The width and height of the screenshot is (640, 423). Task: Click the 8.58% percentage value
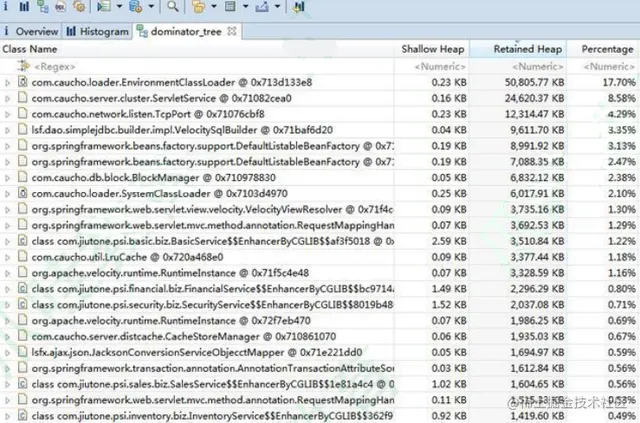click(x=622, y=98)
